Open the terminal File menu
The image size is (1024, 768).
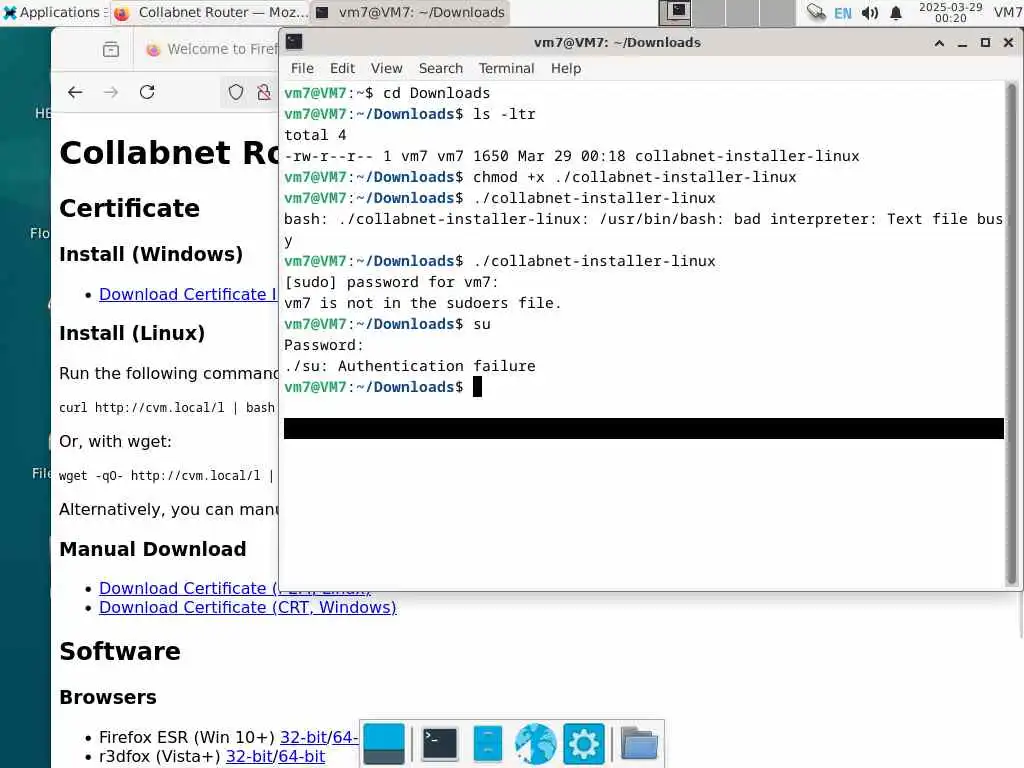pos(302,68)
